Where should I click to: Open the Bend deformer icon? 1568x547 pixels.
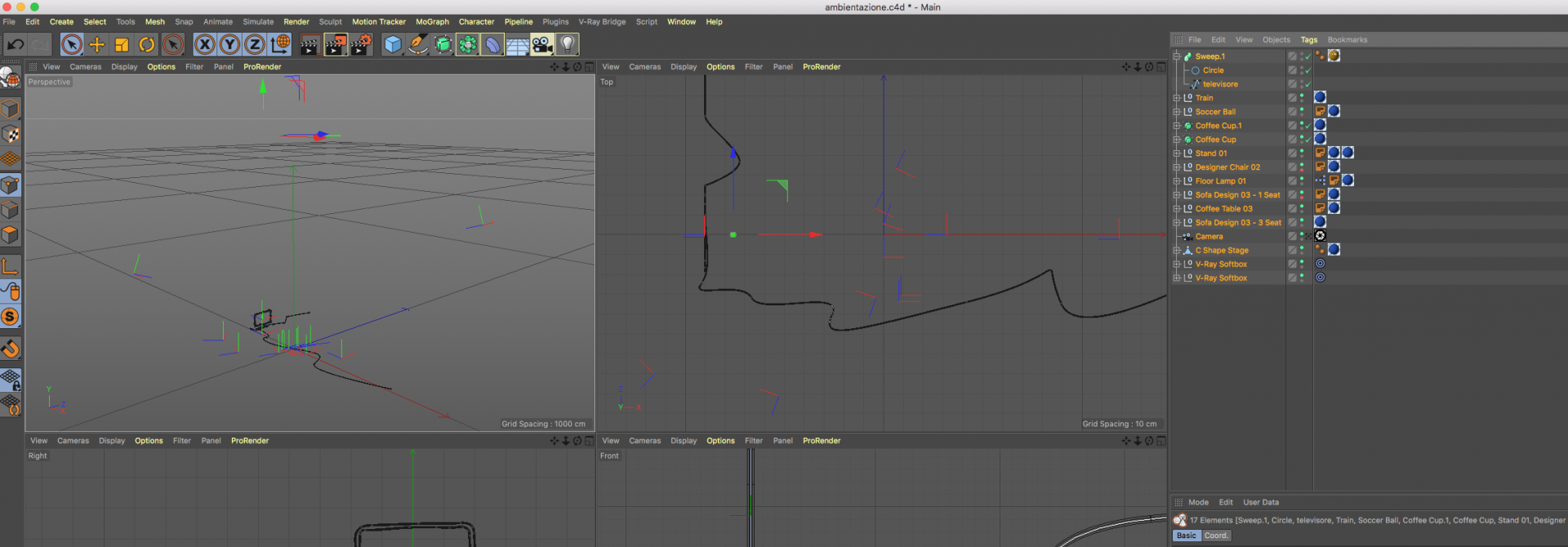pyautogui.click(x=492, y=44)
